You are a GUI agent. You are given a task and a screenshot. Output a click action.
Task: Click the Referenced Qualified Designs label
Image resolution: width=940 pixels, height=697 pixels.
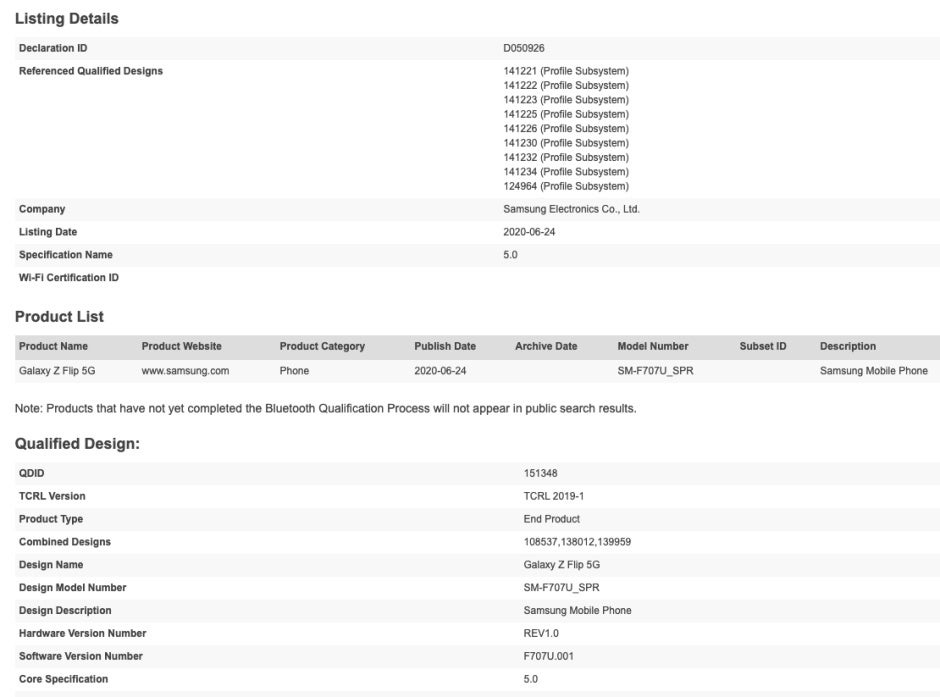coord(91,71)
